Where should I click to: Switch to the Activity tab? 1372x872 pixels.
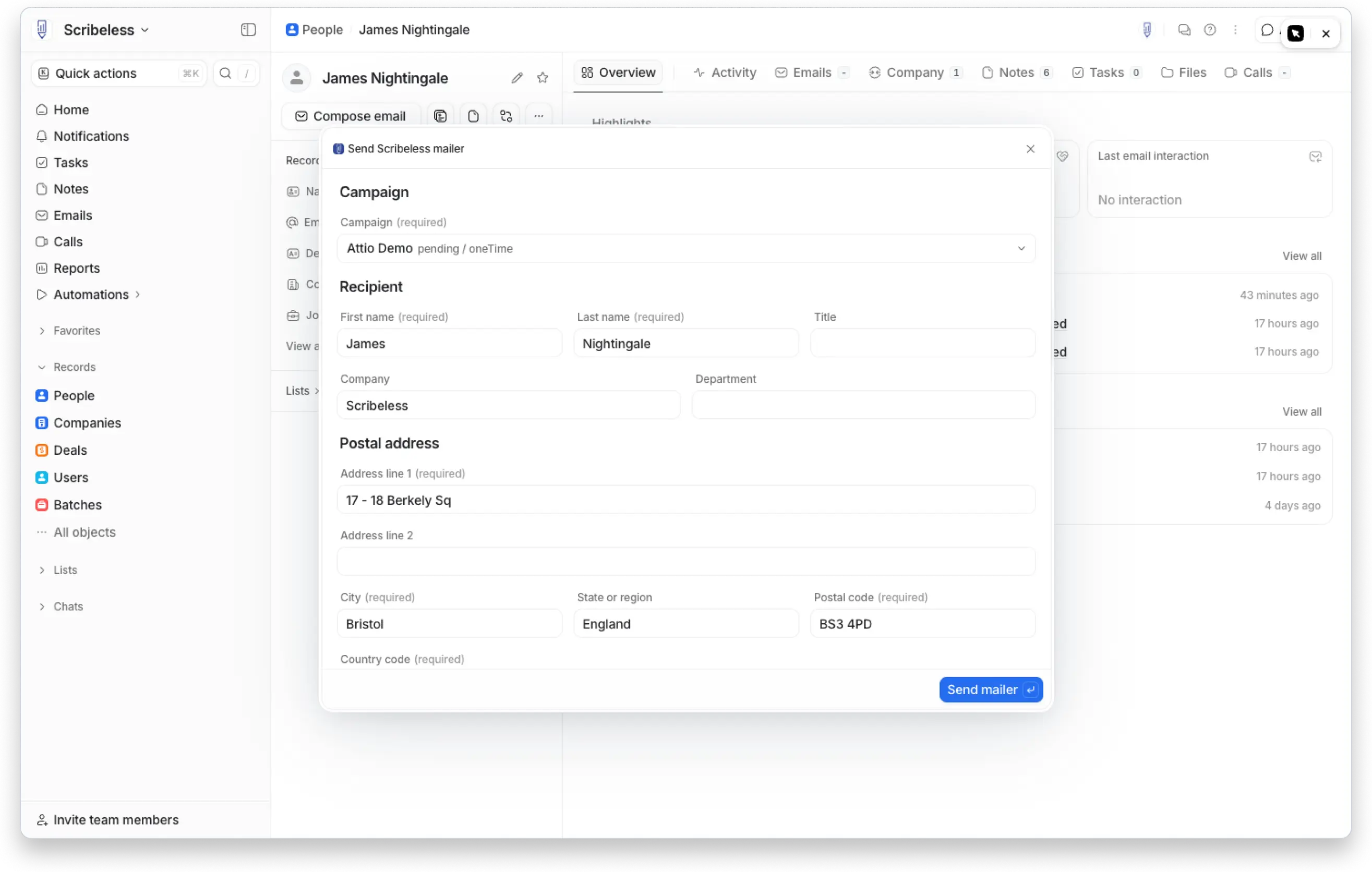[725, 72]
